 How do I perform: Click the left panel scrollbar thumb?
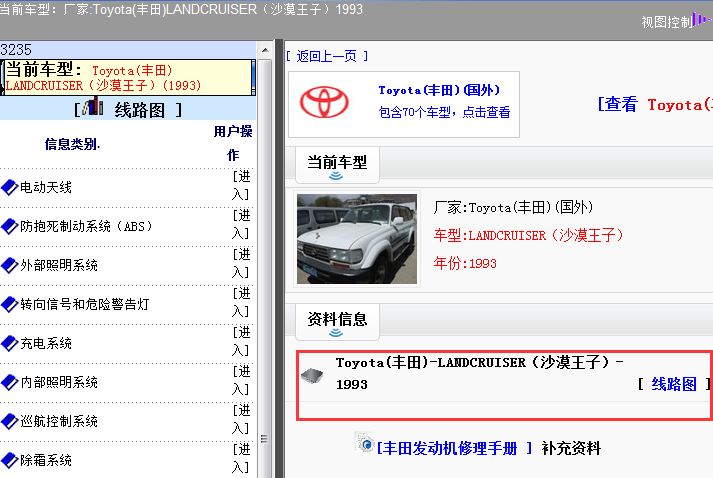pyautogui.click(x=265, y=268)
